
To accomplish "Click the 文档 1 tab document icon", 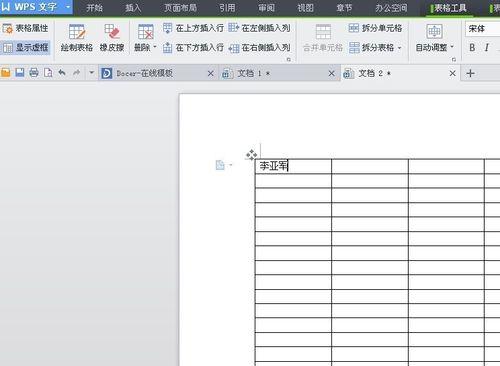I will point(227,73).
